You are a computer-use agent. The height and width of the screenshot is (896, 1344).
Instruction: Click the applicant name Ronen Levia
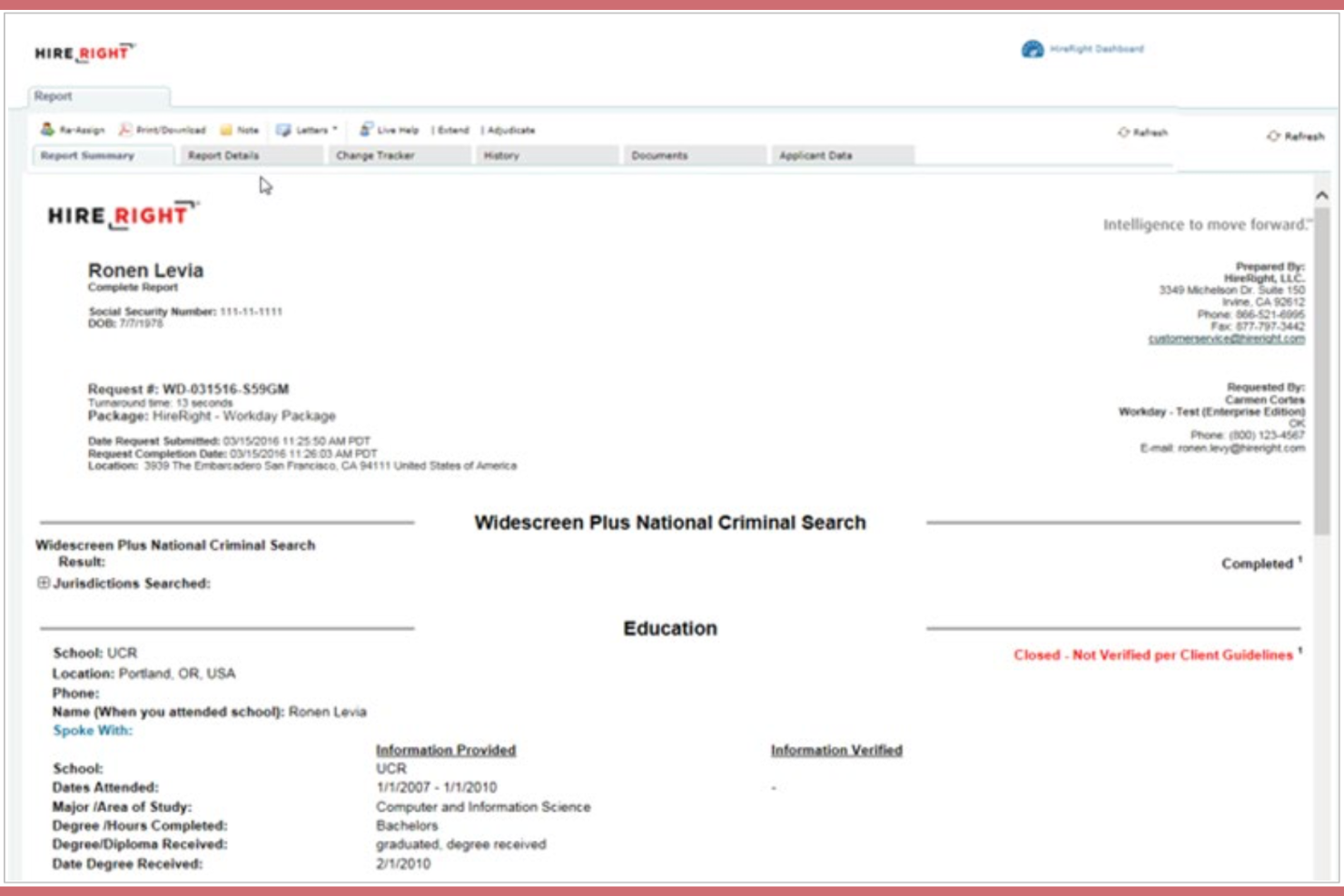(145, 271)
